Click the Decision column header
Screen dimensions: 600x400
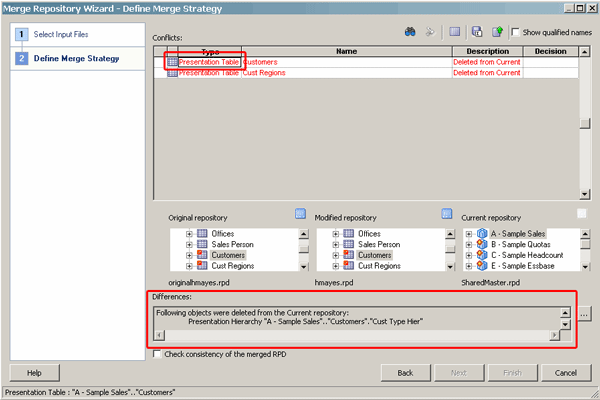coord(551,51)
